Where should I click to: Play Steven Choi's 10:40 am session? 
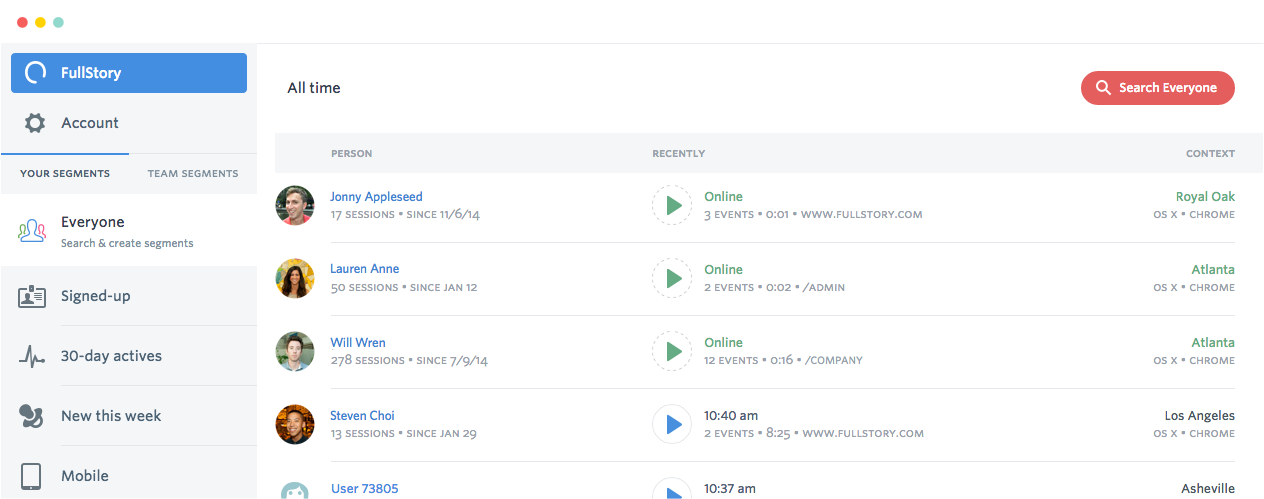point(672,424)
